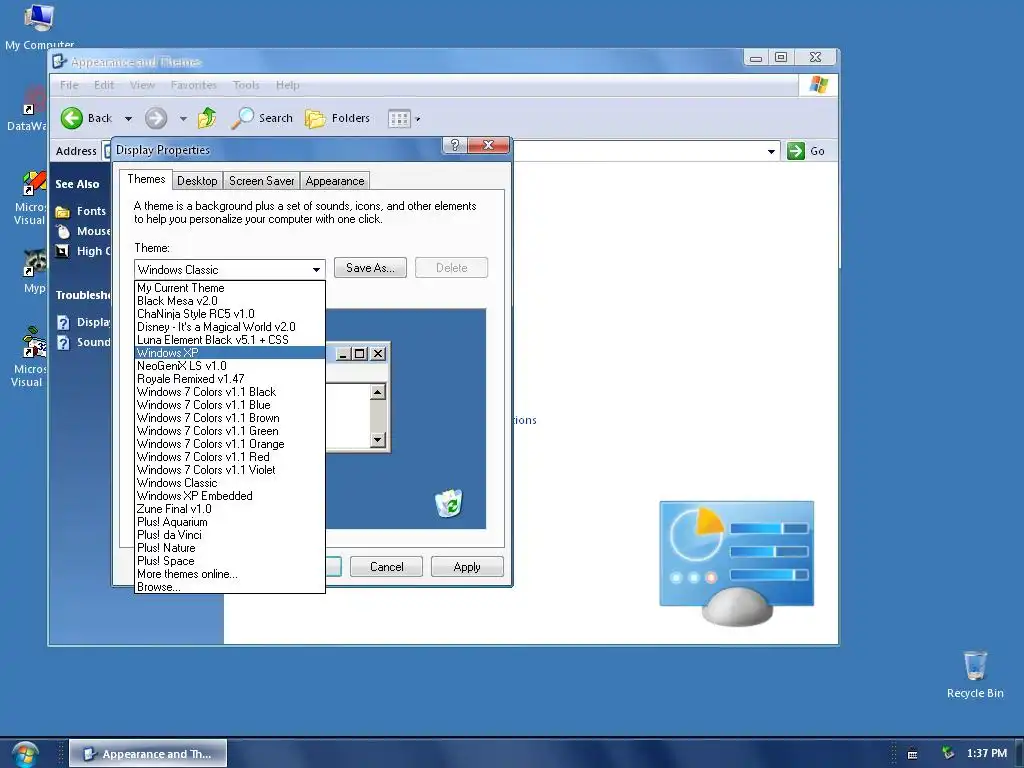
Task: Click the High Contrast icon in See Also
Action: coord(63,251)
